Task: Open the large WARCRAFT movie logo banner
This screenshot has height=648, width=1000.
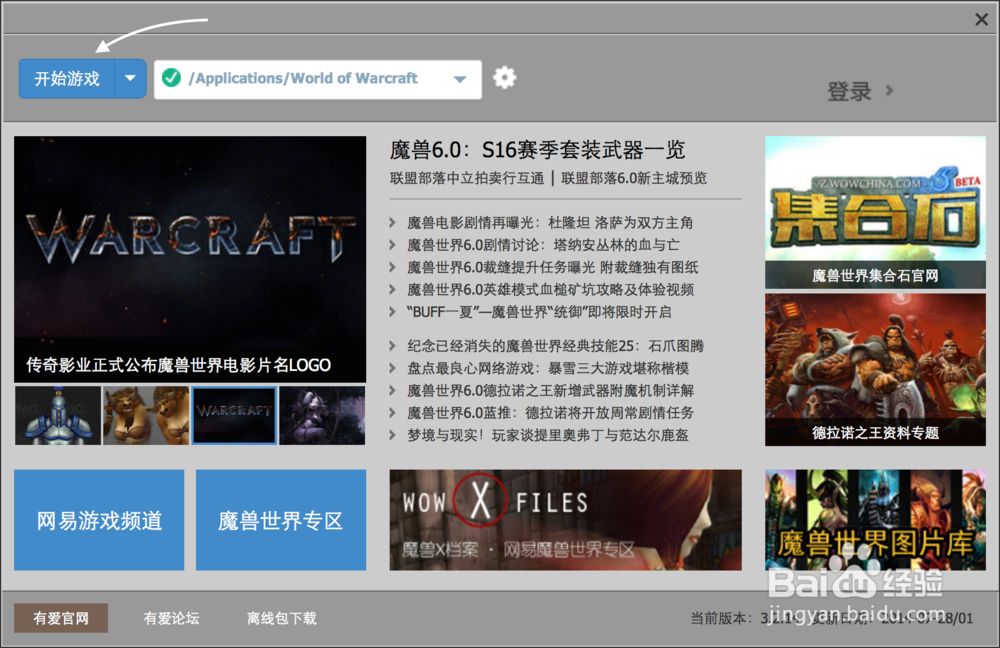Action: [x=190, y=258]
